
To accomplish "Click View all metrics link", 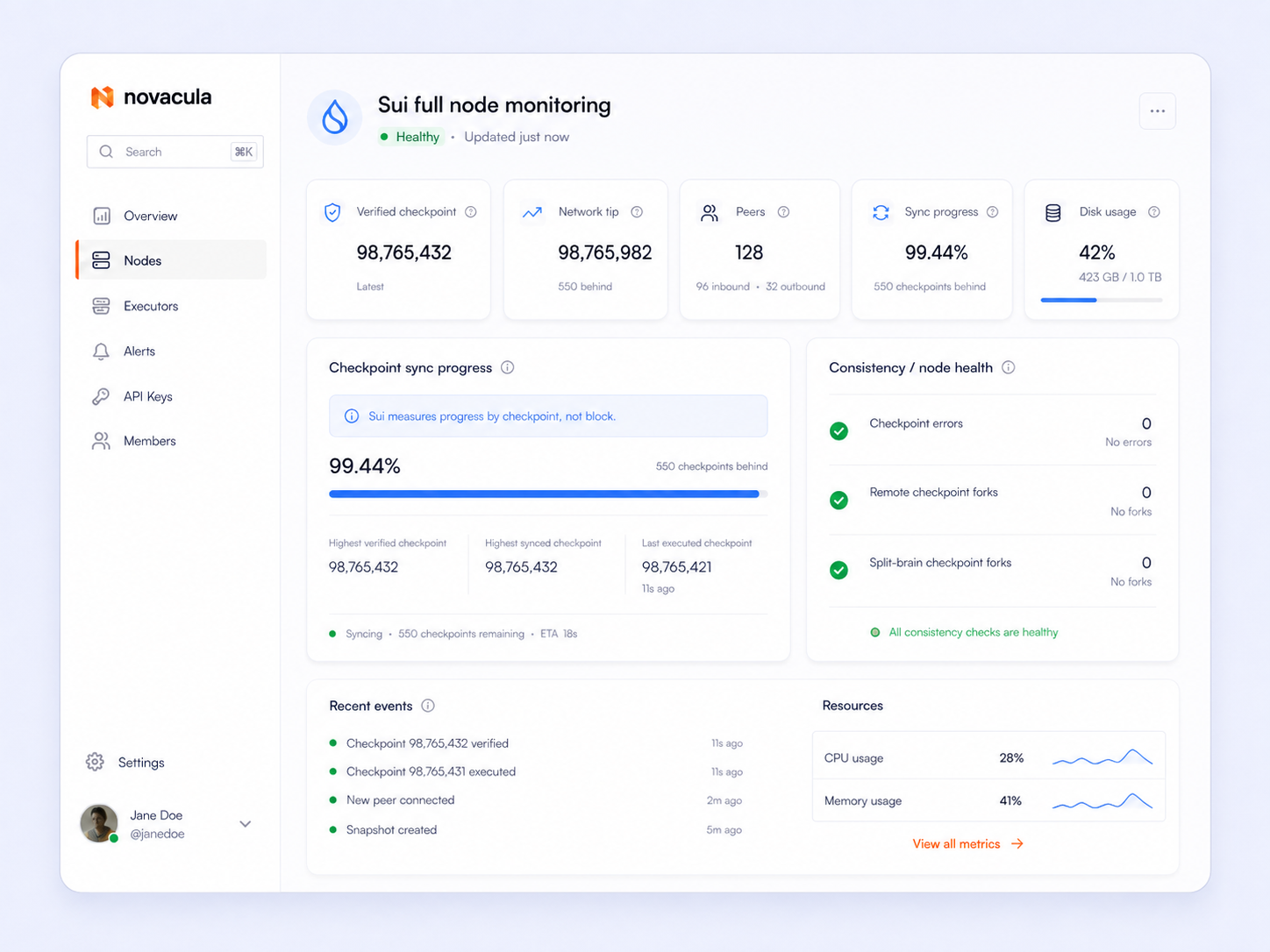I will [967, 844].
